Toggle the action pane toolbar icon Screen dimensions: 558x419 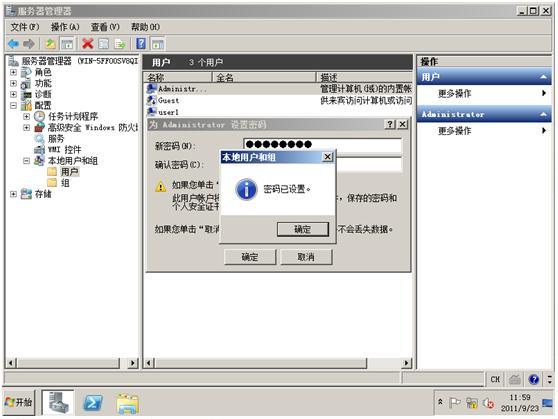(158, 44)
